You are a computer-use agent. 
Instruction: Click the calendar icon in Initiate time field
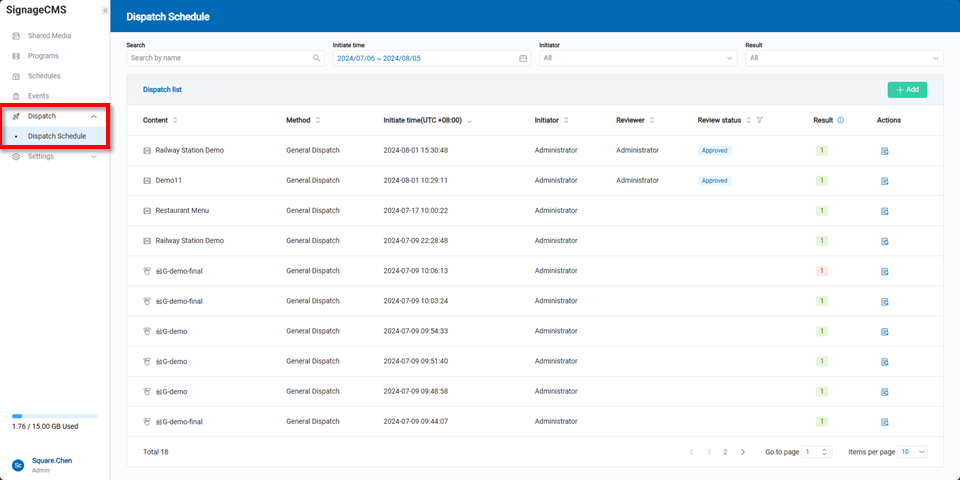pos(523,59)
